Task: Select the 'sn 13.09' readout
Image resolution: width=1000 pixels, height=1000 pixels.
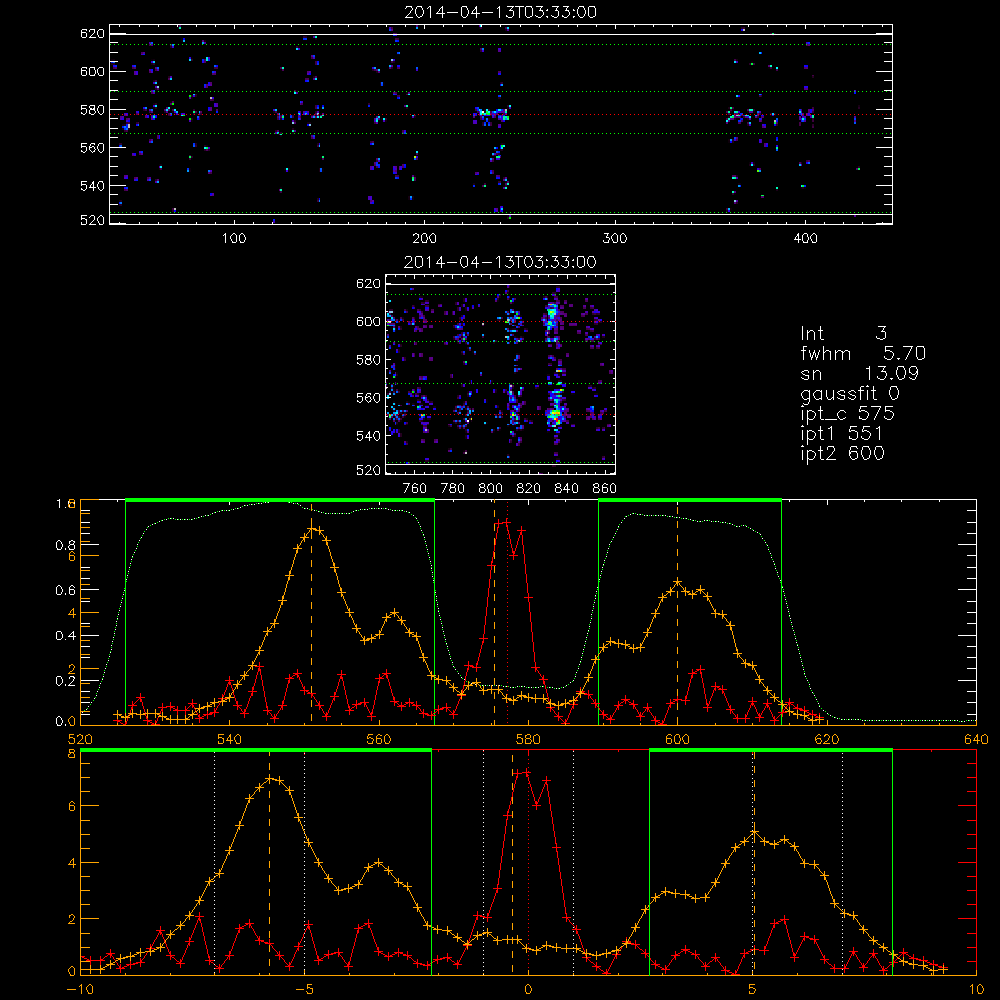Action: (859, 373)
